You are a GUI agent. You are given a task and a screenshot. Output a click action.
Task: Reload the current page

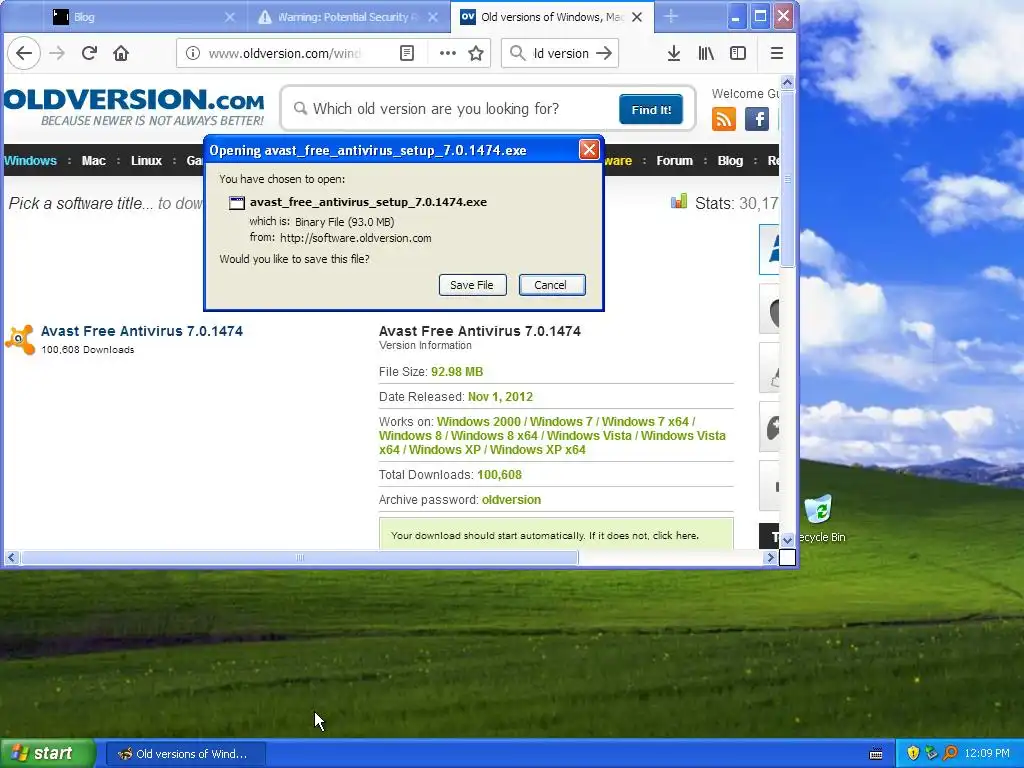coord(89,53)
